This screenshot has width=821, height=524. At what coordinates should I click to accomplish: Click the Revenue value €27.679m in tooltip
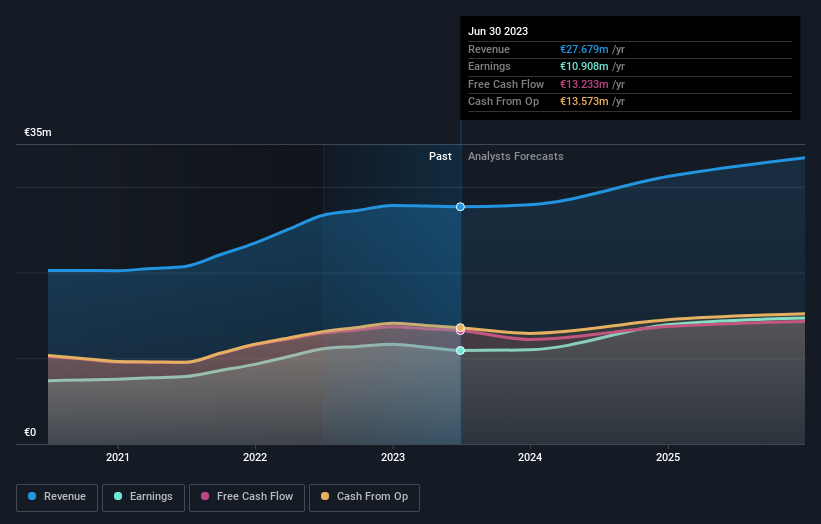tap(584, 49)
